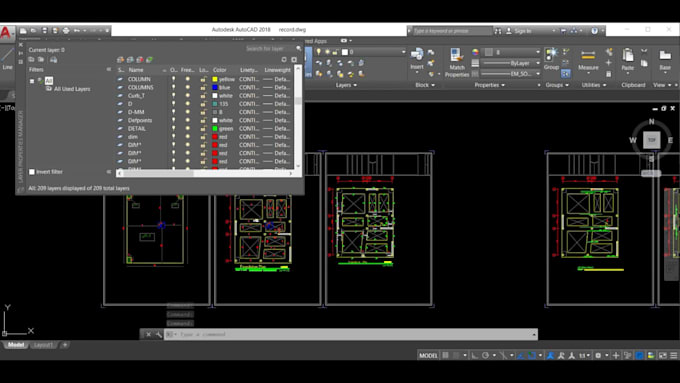Click the Plot (print) icon in Quick Access
Screen dimensions: 680x383
[x=66, y=30]
